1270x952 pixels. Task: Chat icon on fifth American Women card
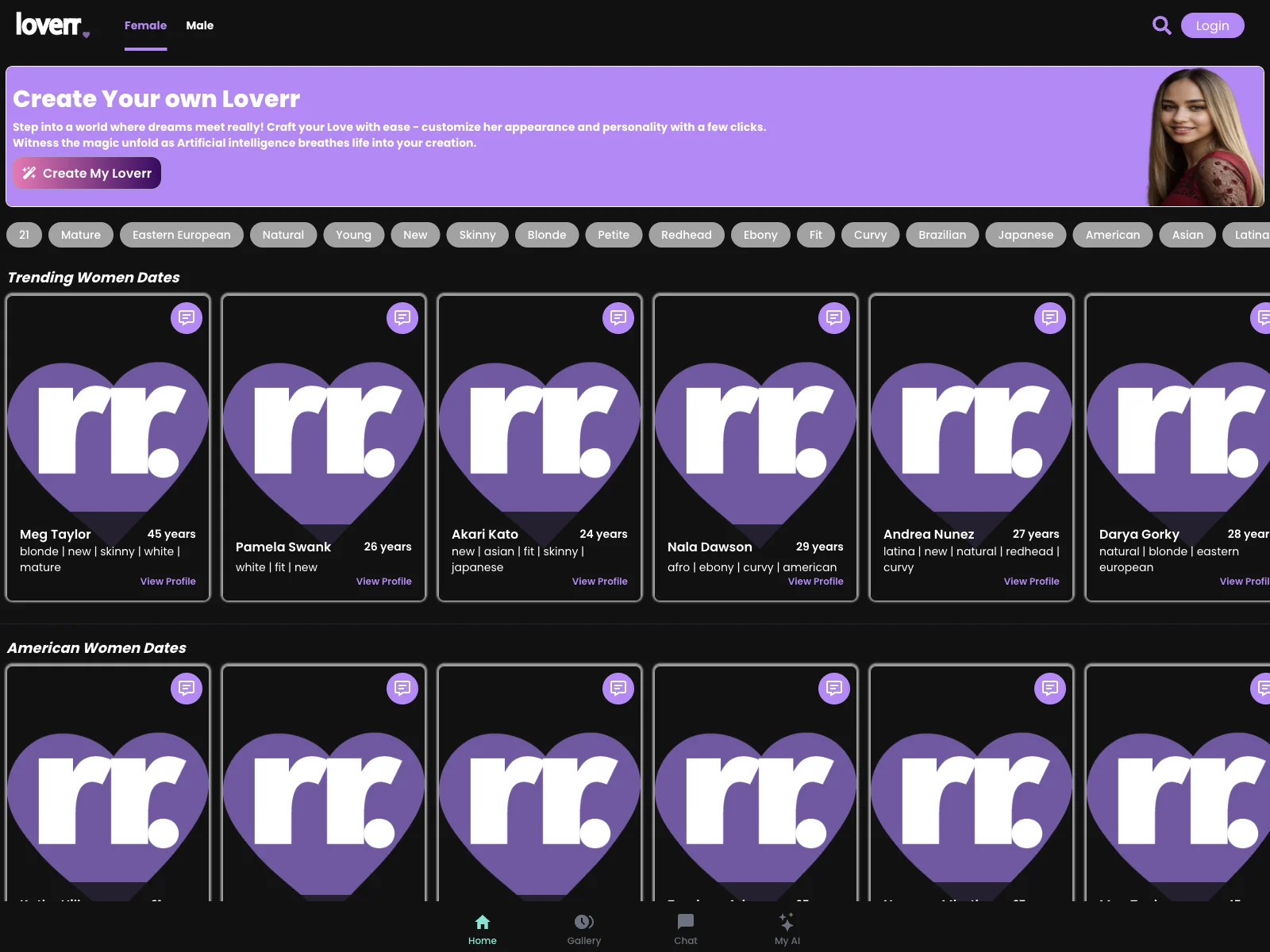click(1050, 689)
